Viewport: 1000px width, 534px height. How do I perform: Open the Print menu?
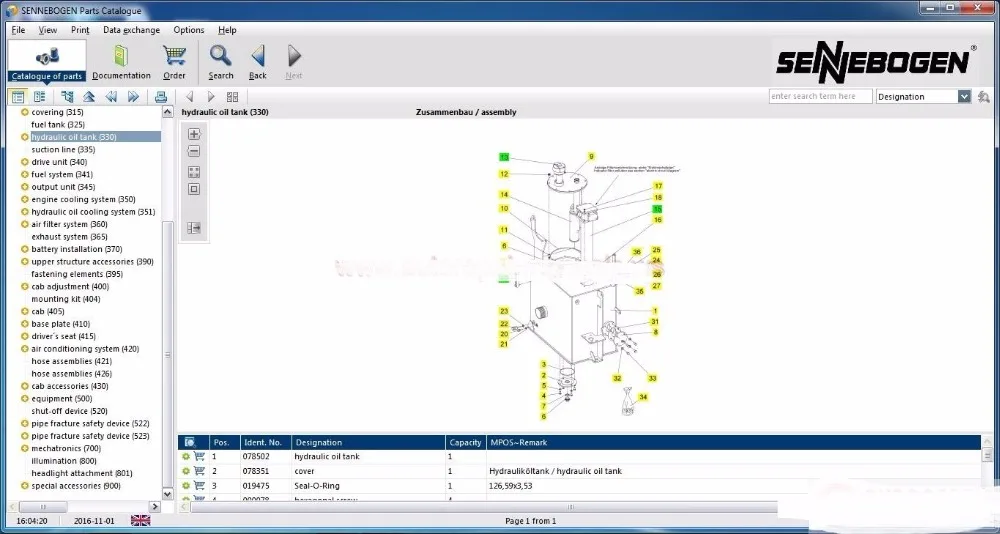click(x=80, y=30)
